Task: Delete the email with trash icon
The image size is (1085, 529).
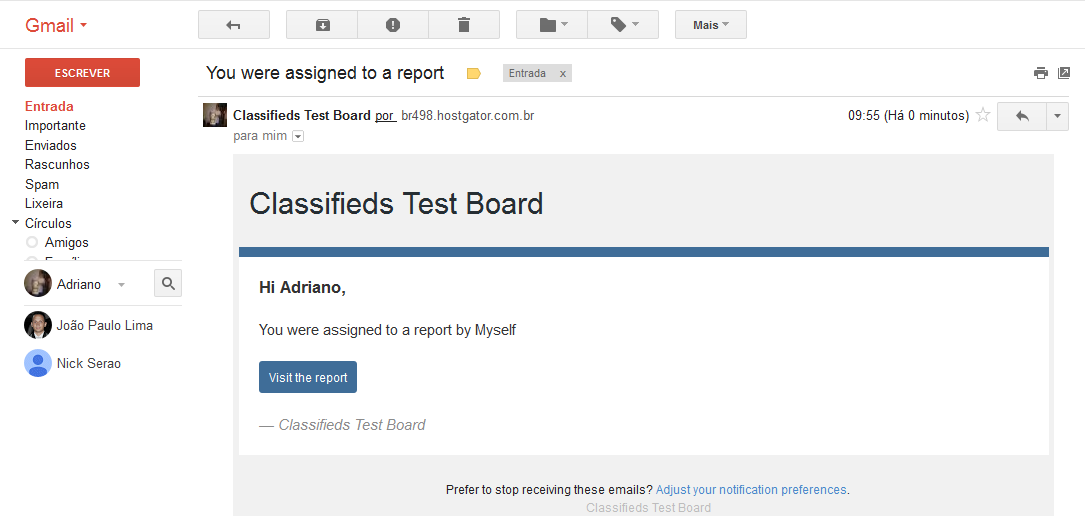Action: 464,25
